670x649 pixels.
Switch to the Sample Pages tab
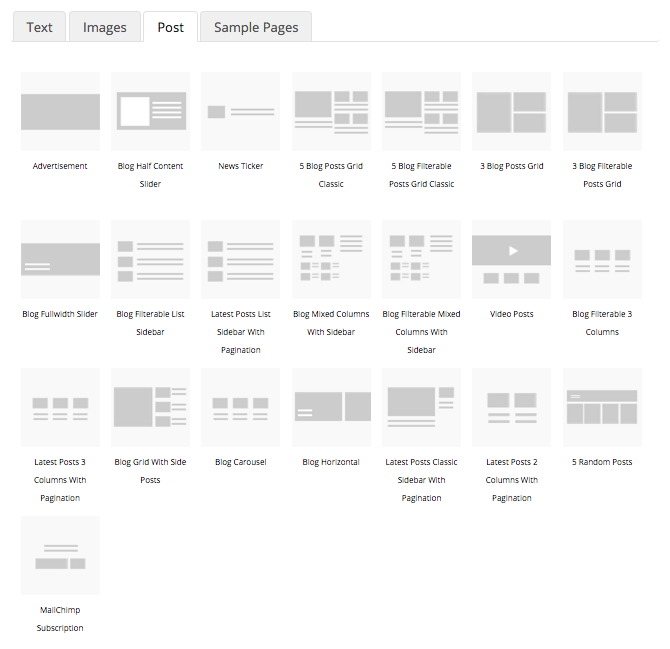point(256,27)
